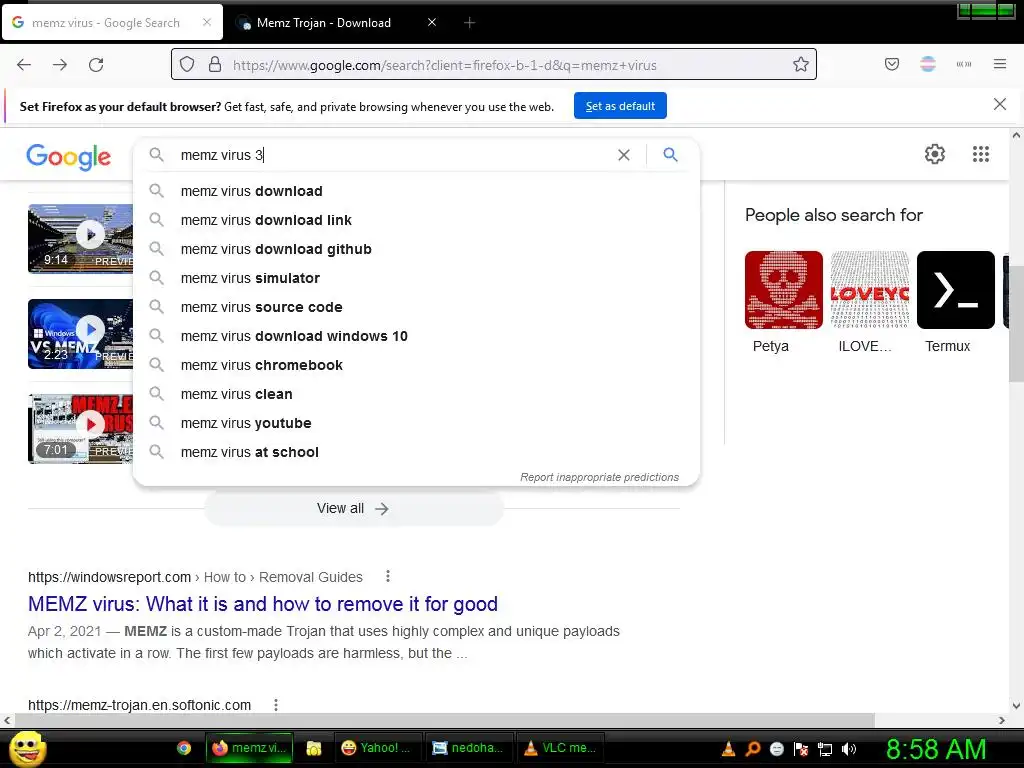1024x768 pixels.
Task: Focus the Firefox address bar
Action: coord(493,65)
